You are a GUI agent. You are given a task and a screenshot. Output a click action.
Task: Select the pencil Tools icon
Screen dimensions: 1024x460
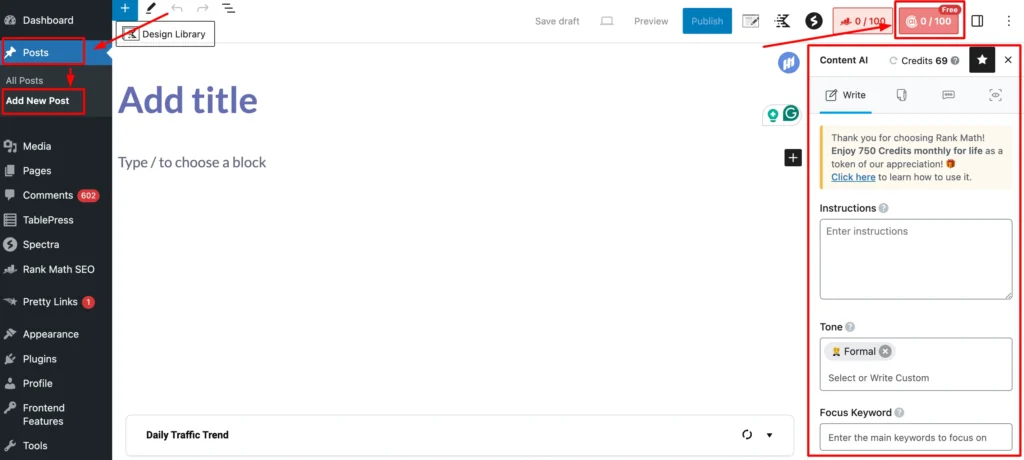(x=151, y=8)
